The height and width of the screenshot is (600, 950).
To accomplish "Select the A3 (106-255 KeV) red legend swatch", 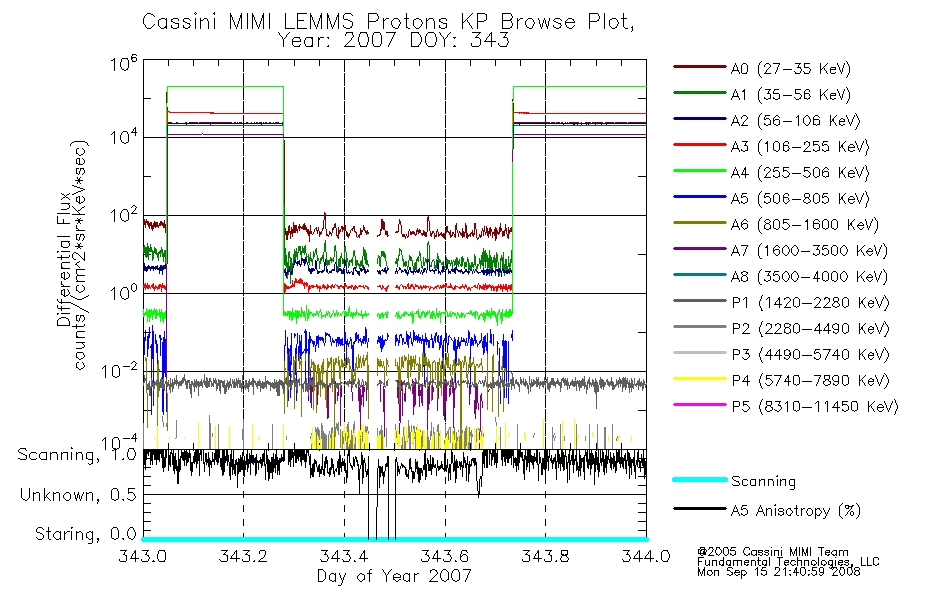I will pyautogui.click(x=700, y=145).
